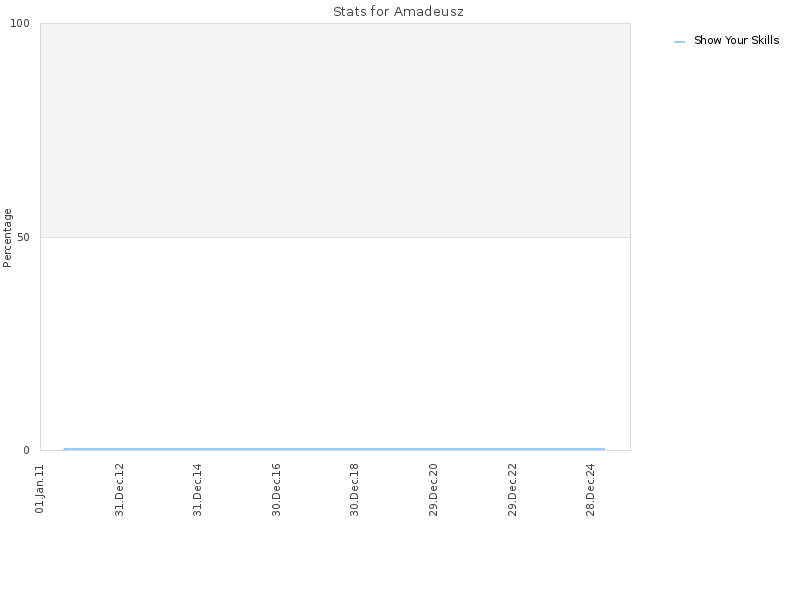Click the 30.Dec.18 x-axis label
800x600 pixels.
355,489
